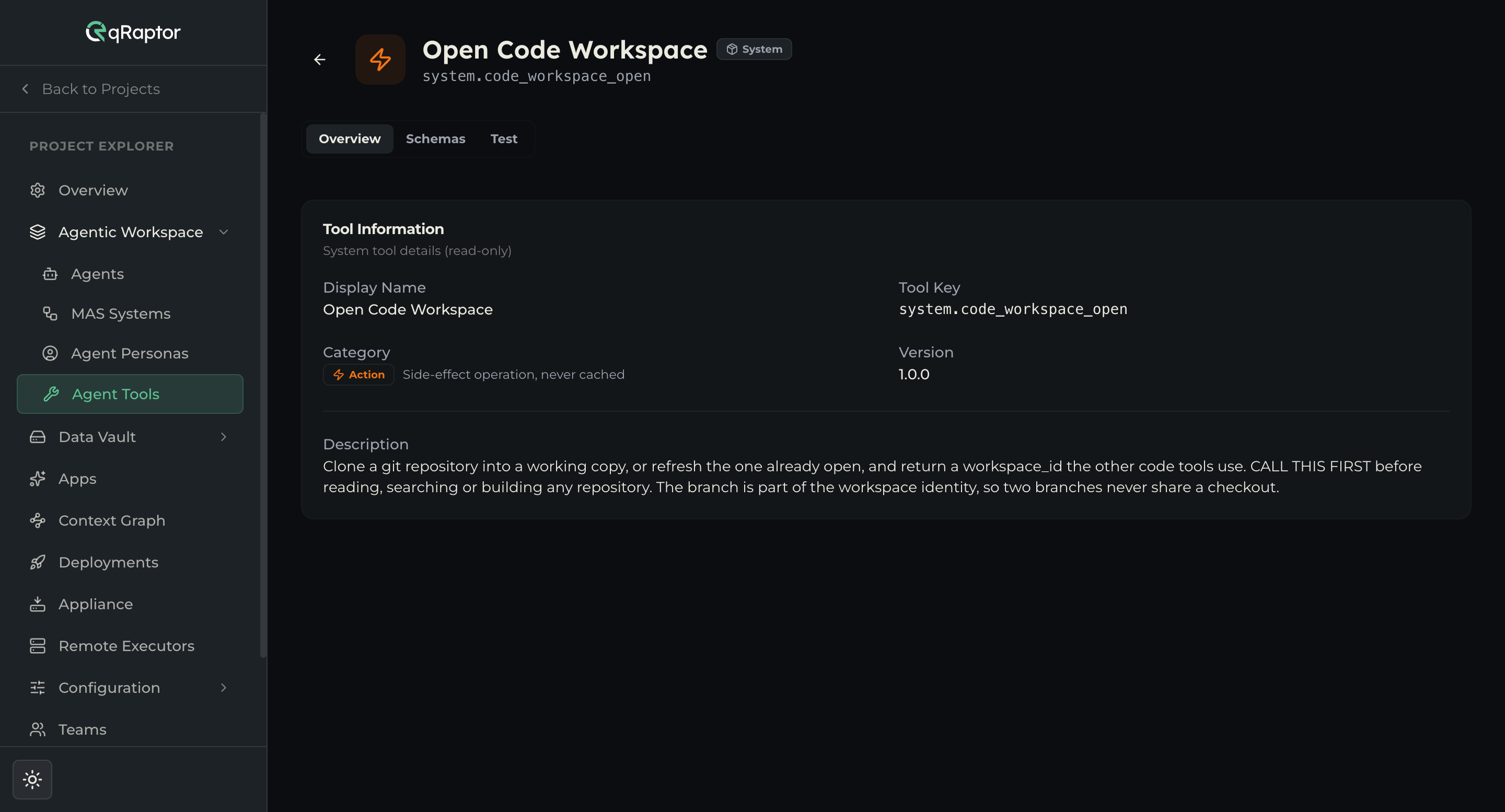Expand the Data Vault chevron
Screen dimensions: 1505x812
click(x=224, y=437)
